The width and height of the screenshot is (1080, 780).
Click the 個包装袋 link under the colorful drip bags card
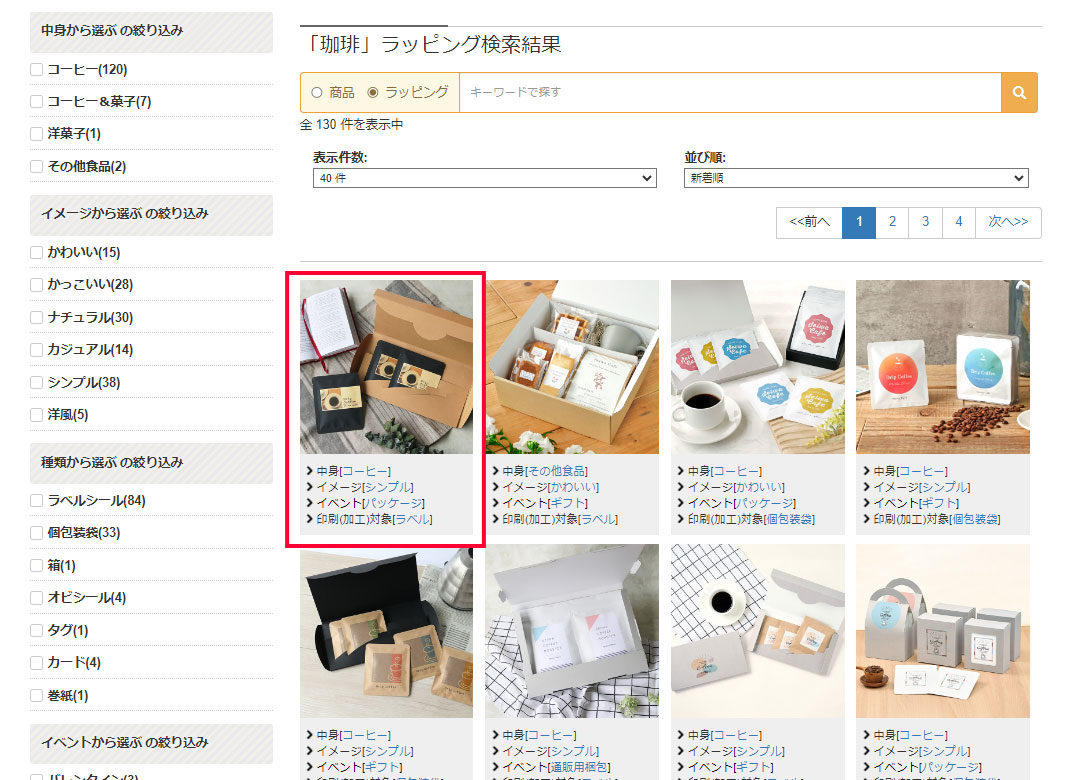click(x=789, y=520)
